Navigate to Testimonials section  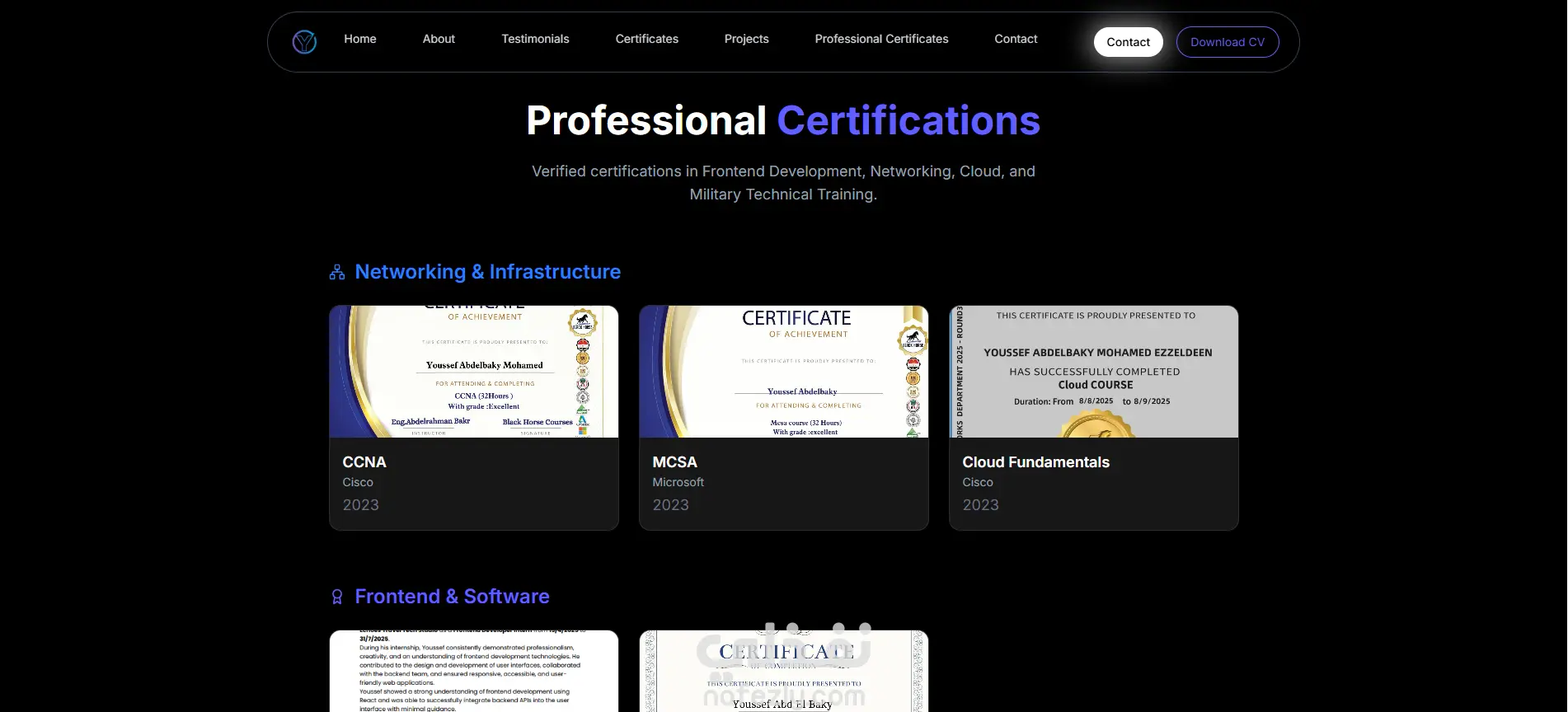point(535,39)
